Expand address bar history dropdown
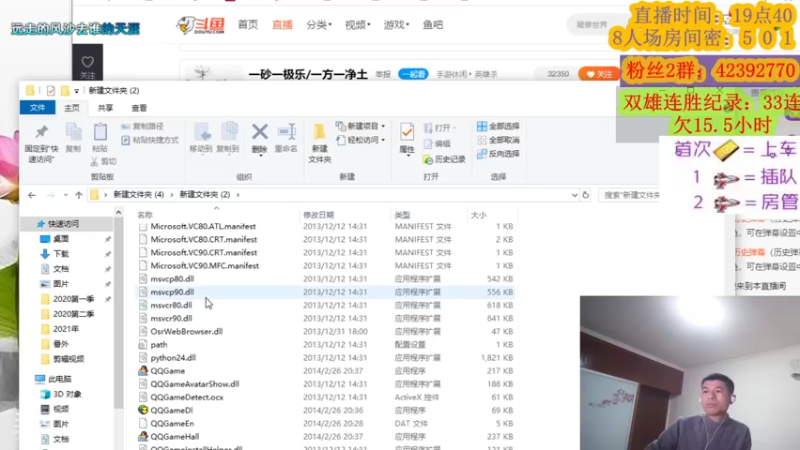 (574, 195)
